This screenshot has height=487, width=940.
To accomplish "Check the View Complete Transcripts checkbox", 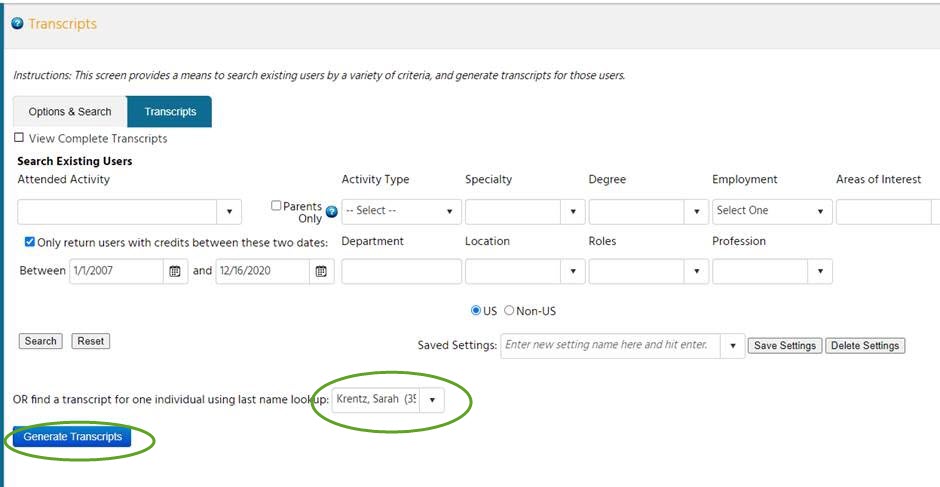I will (x=19, y=138).
